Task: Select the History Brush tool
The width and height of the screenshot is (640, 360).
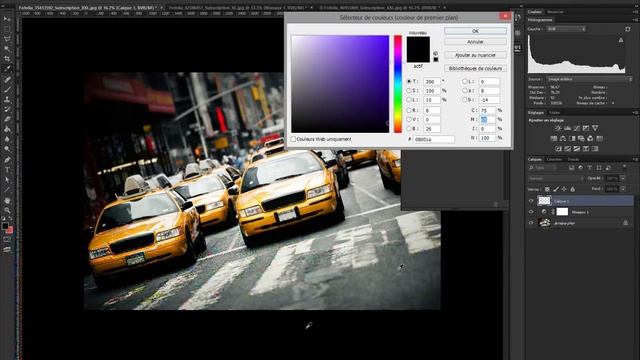Action: point(7,109)
